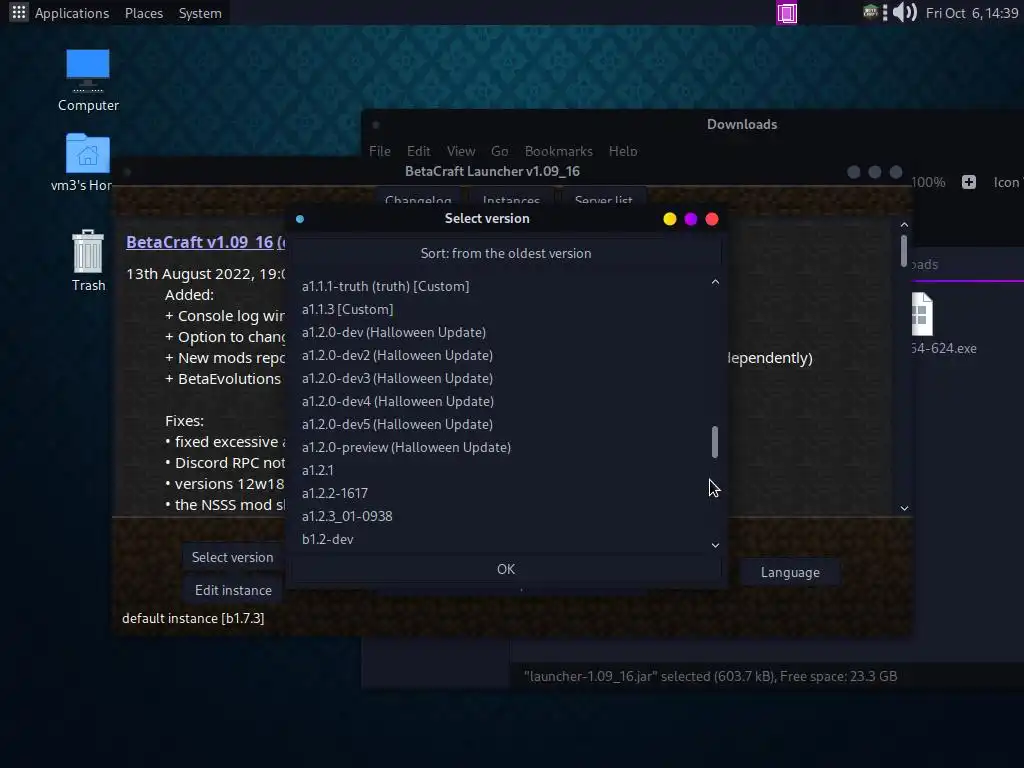Click the default instance [b1.7.3] label
Viewport: 1024px width, 768px height.
coord(193,618)
